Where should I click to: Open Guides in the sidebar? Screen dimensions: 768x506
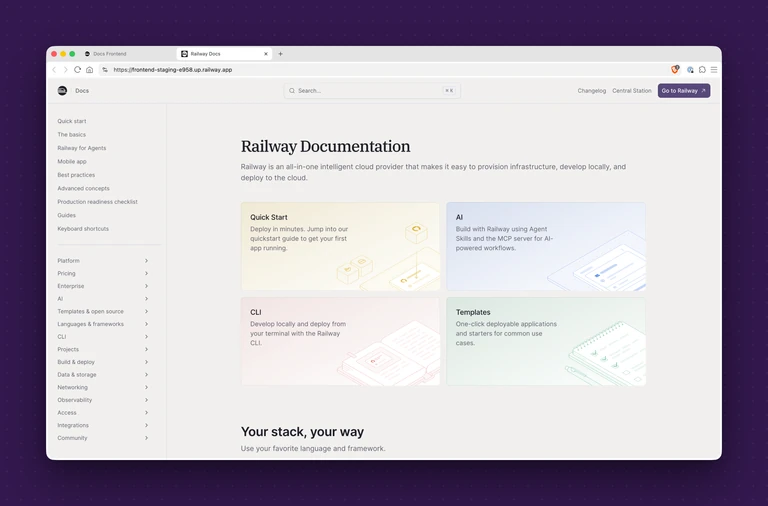tap(67, 216)
